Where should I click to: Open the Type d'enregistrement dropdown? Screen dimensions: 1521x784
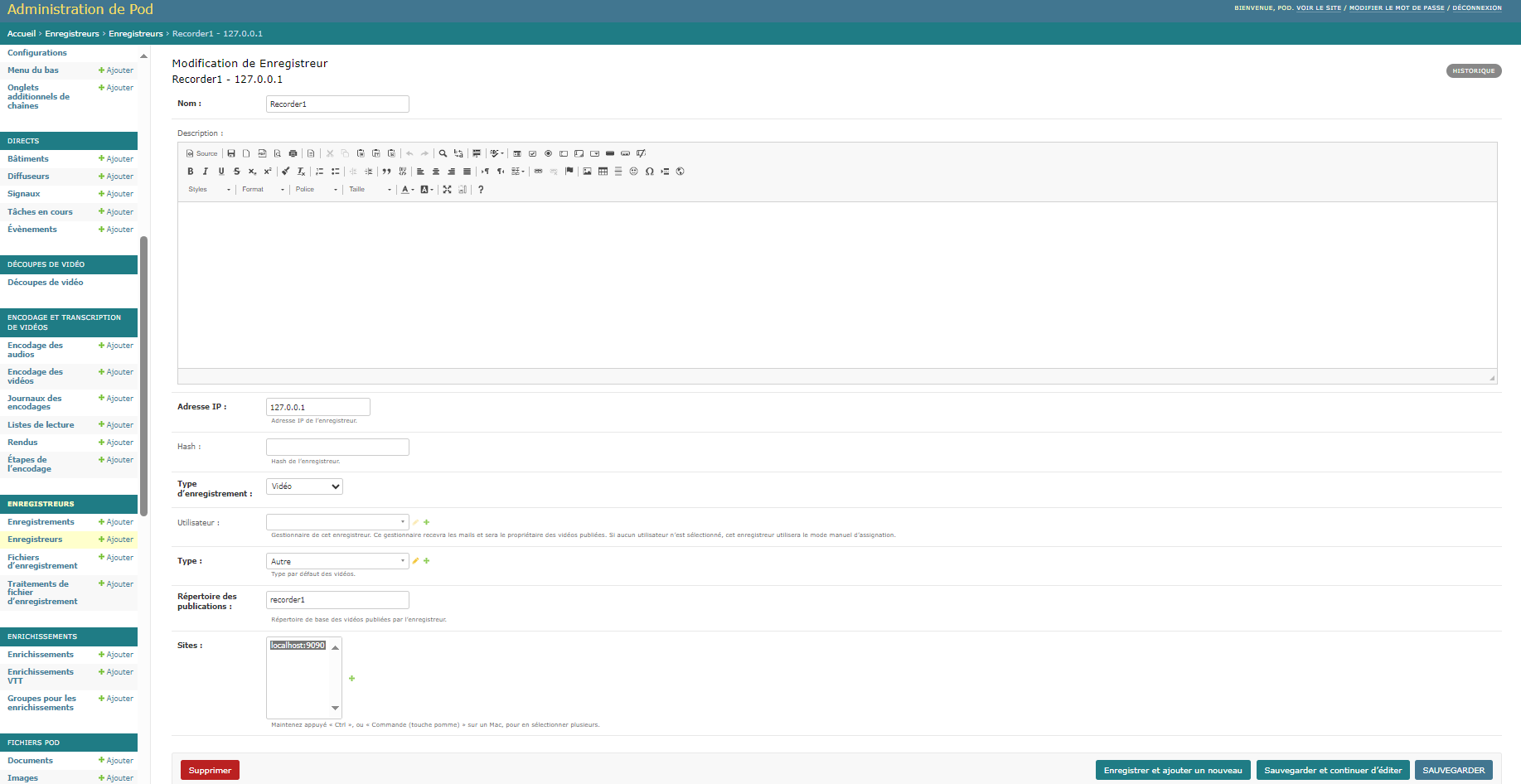click(304, 486)
